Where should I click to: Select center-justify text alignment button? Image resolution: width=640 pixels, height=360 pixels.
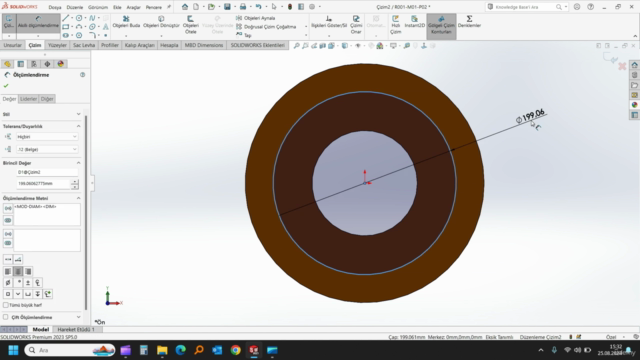coord(18,271)
